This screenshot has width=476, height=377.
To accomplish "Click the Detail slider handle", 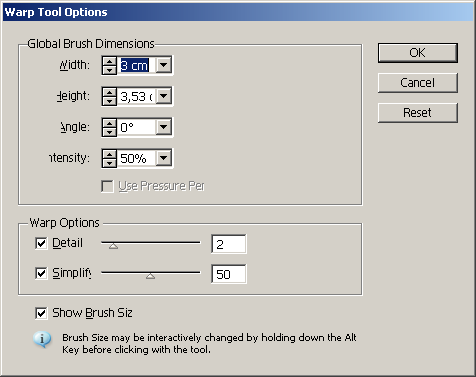I will [x=114, y=246].
